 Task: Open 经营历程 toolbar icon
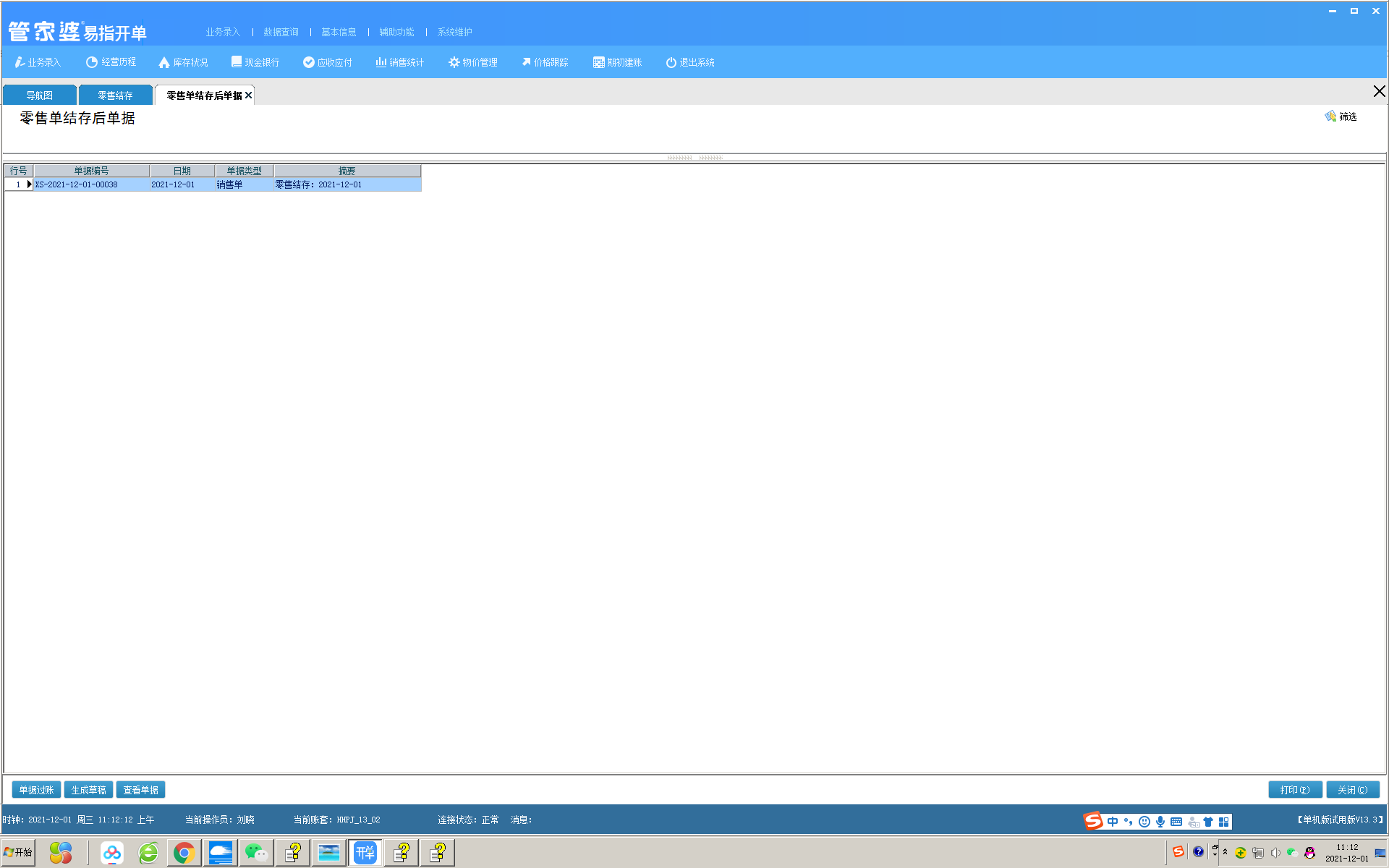(x=92, y=62)
